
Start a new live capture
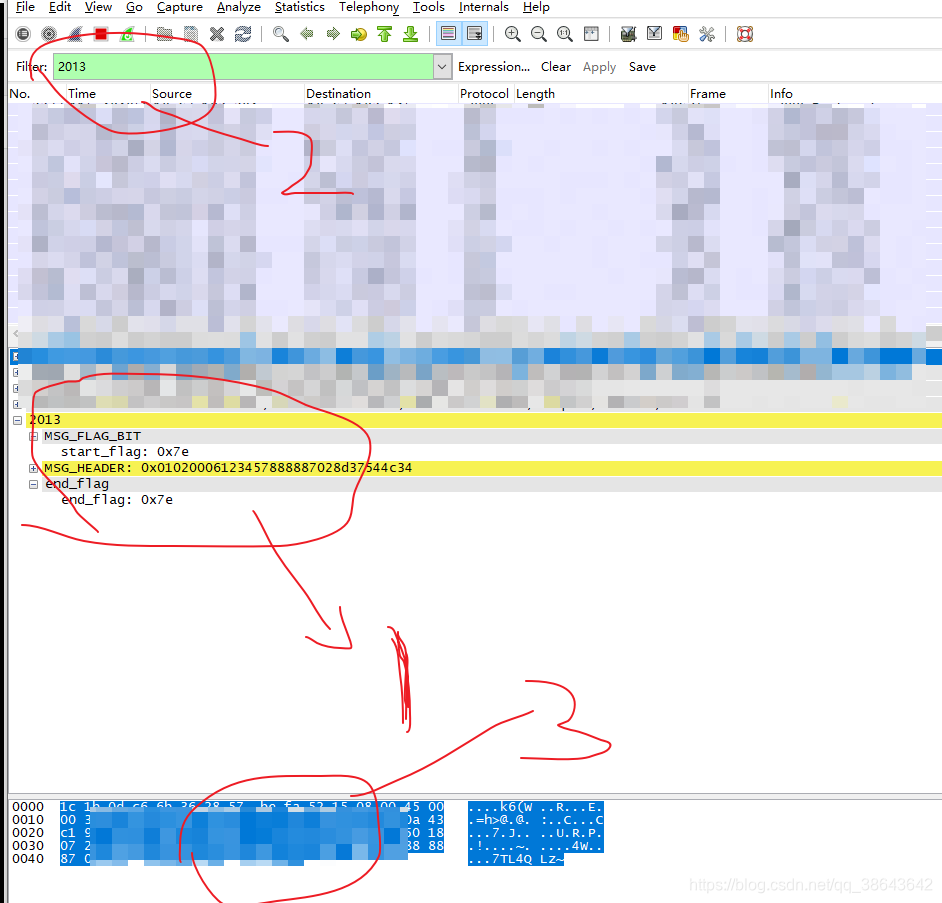75,34
